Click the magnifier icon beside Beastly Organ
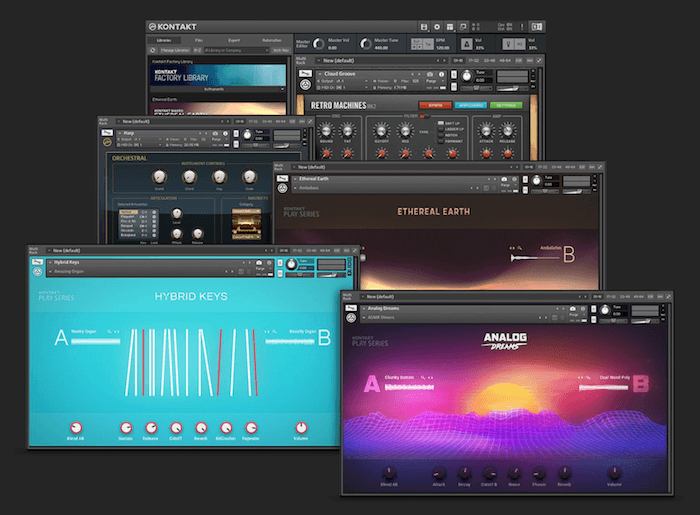700x515 pixels. (275, 332)
